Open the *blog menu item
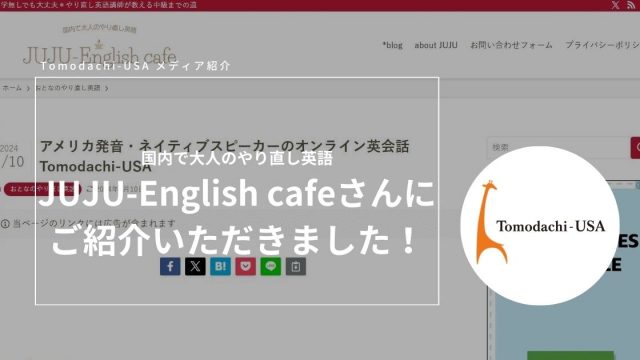This screenshot has width=640, height=360. pos(392,45)
